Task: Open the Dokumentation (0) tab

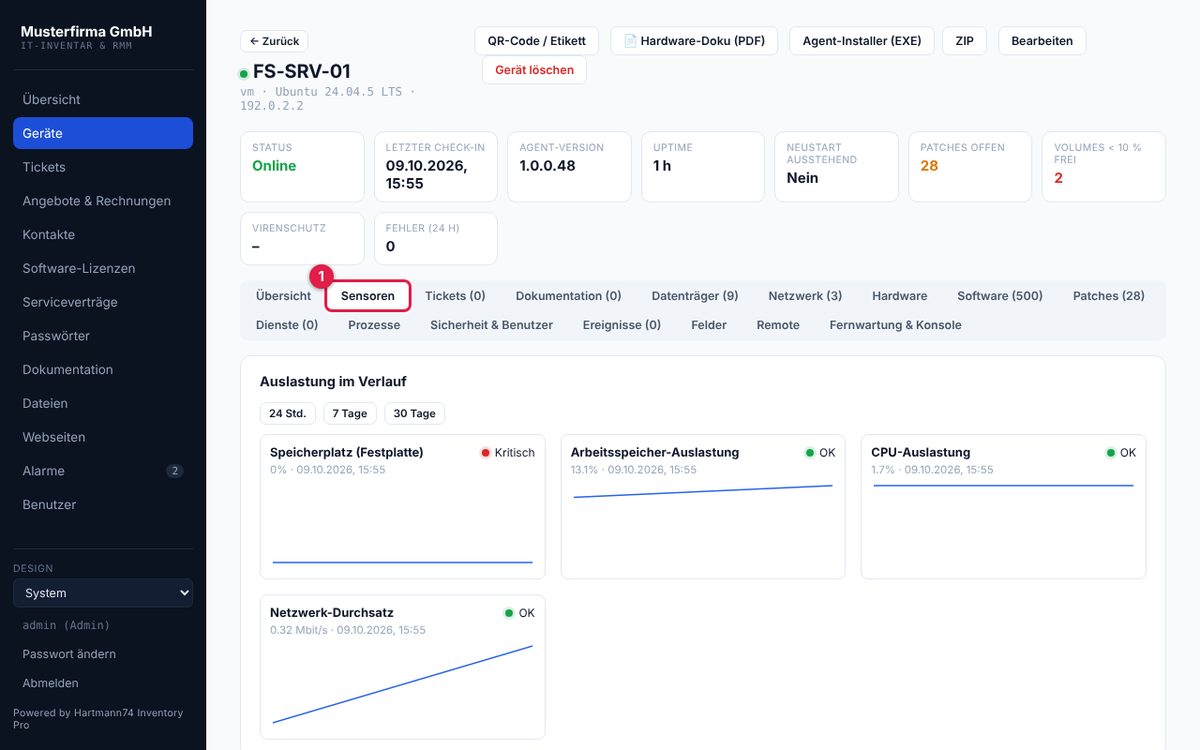Action: (x=569, y=296)
